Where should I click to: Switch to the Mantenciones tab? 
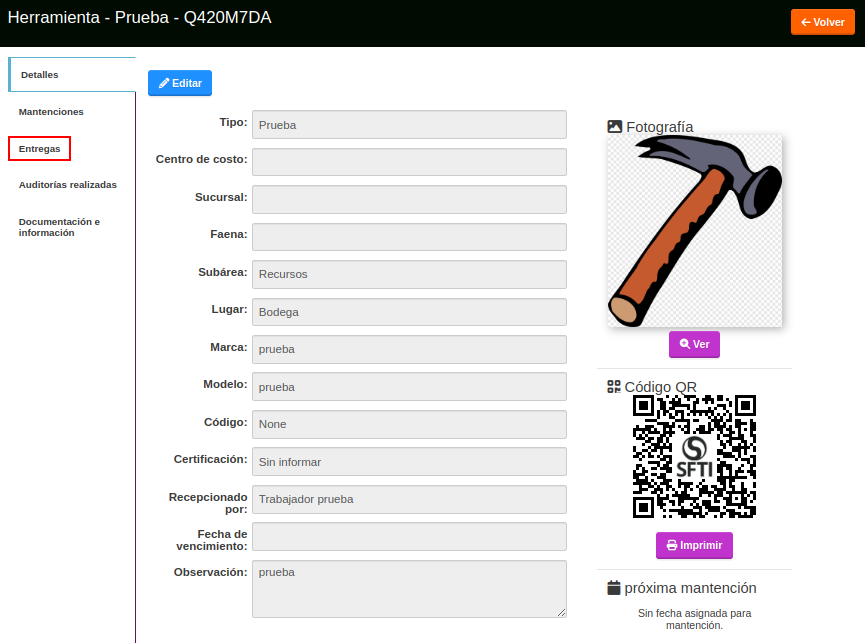51,112
